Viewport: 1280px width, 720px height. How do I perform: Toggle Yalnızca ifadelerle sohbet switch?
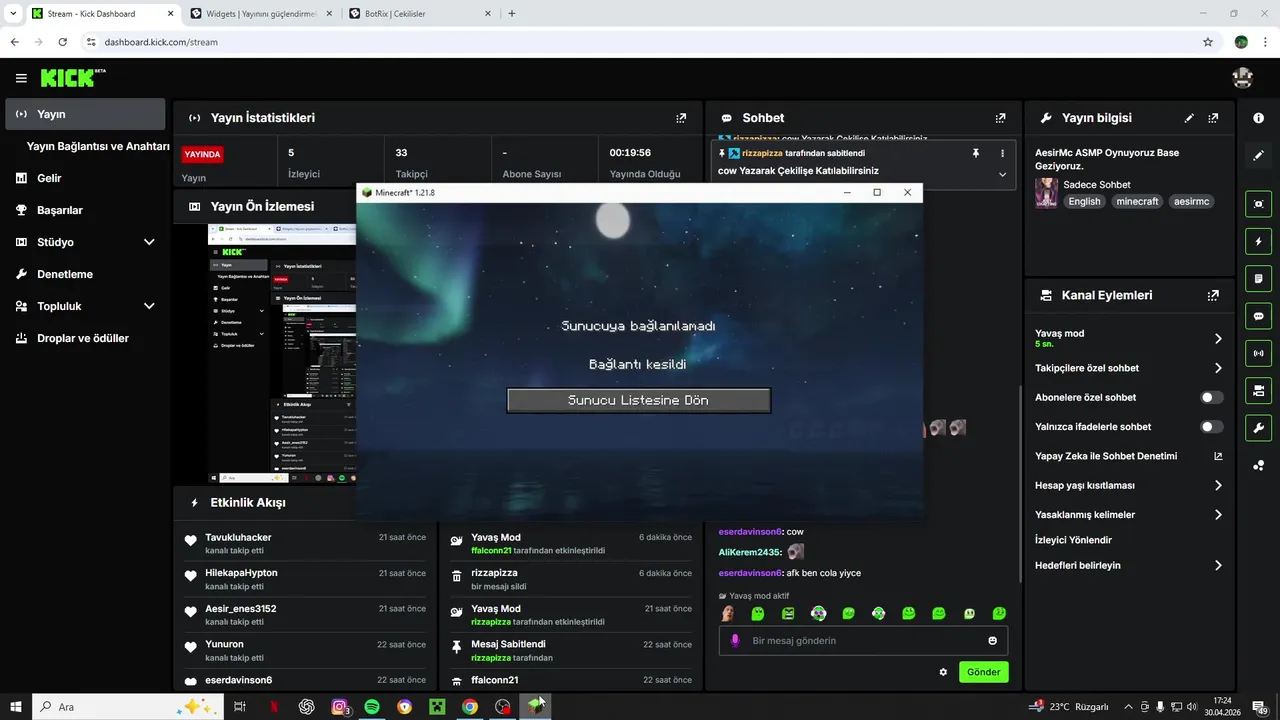pyautogui.click(x=1212, y=427)
